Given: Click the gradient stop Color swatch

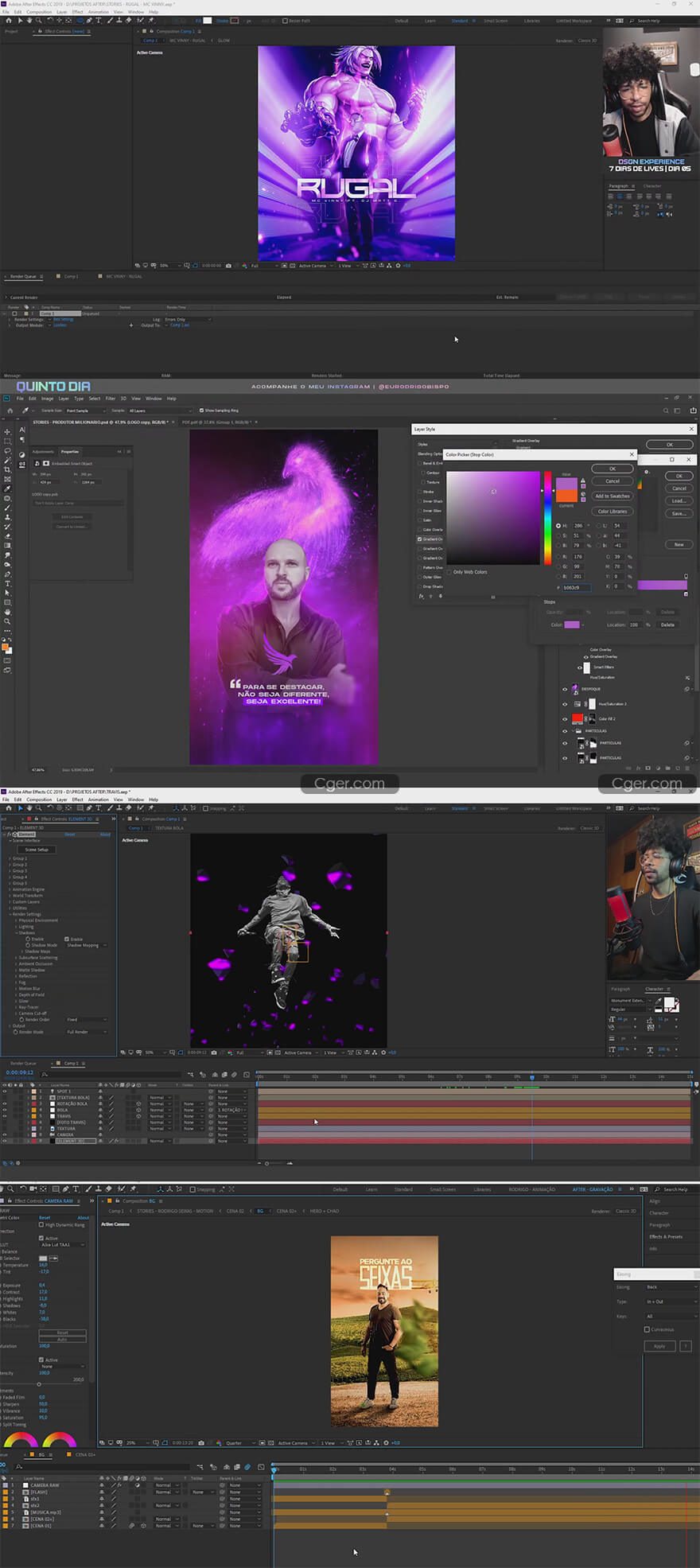Looking at the screenshot, I should [x=572, y=624].
